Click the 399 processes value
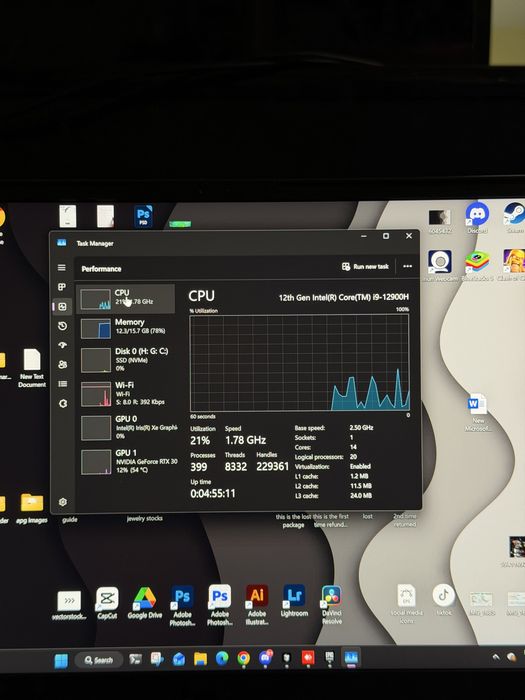 coord(199,467)
